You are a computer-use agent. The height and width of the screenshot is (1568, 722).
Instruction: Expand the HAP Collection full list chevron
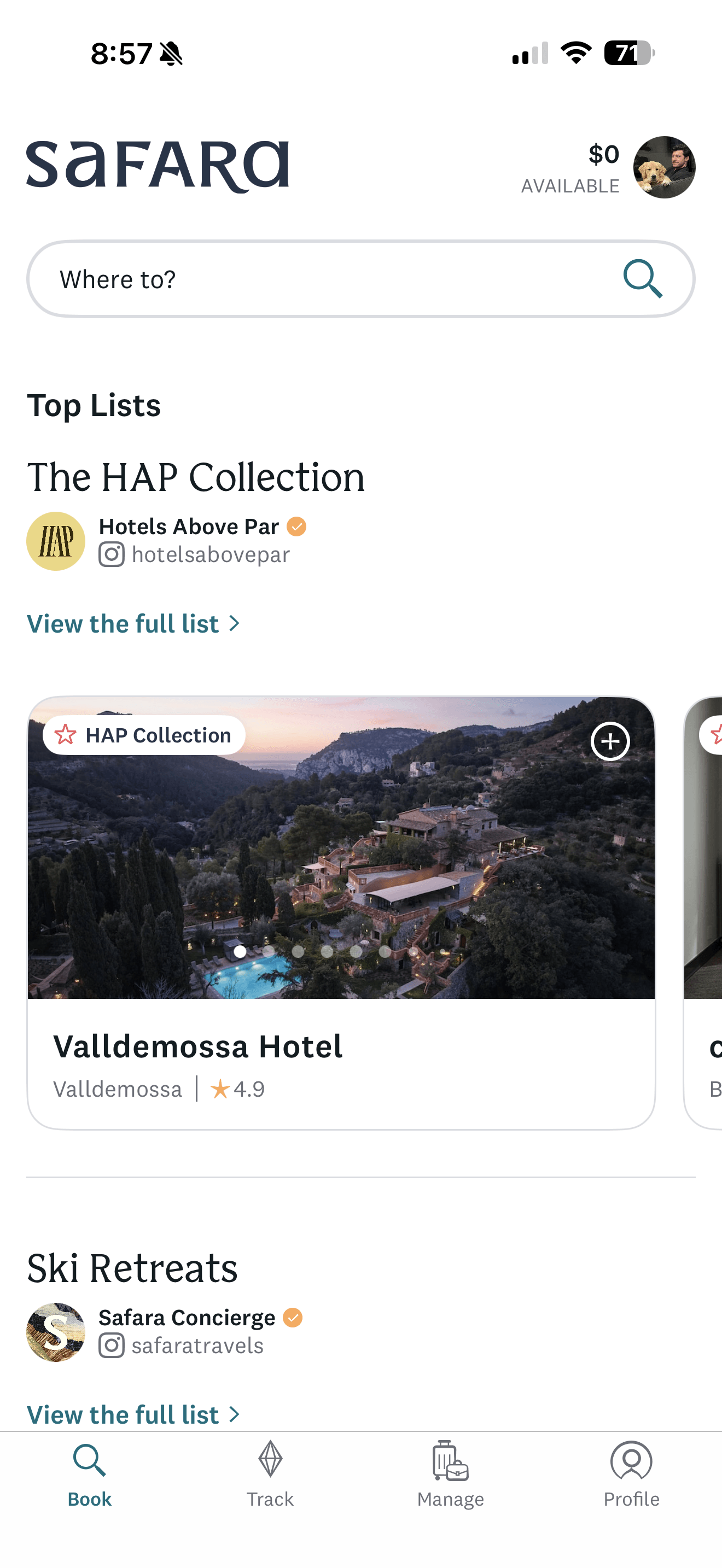tap(234, 623)
